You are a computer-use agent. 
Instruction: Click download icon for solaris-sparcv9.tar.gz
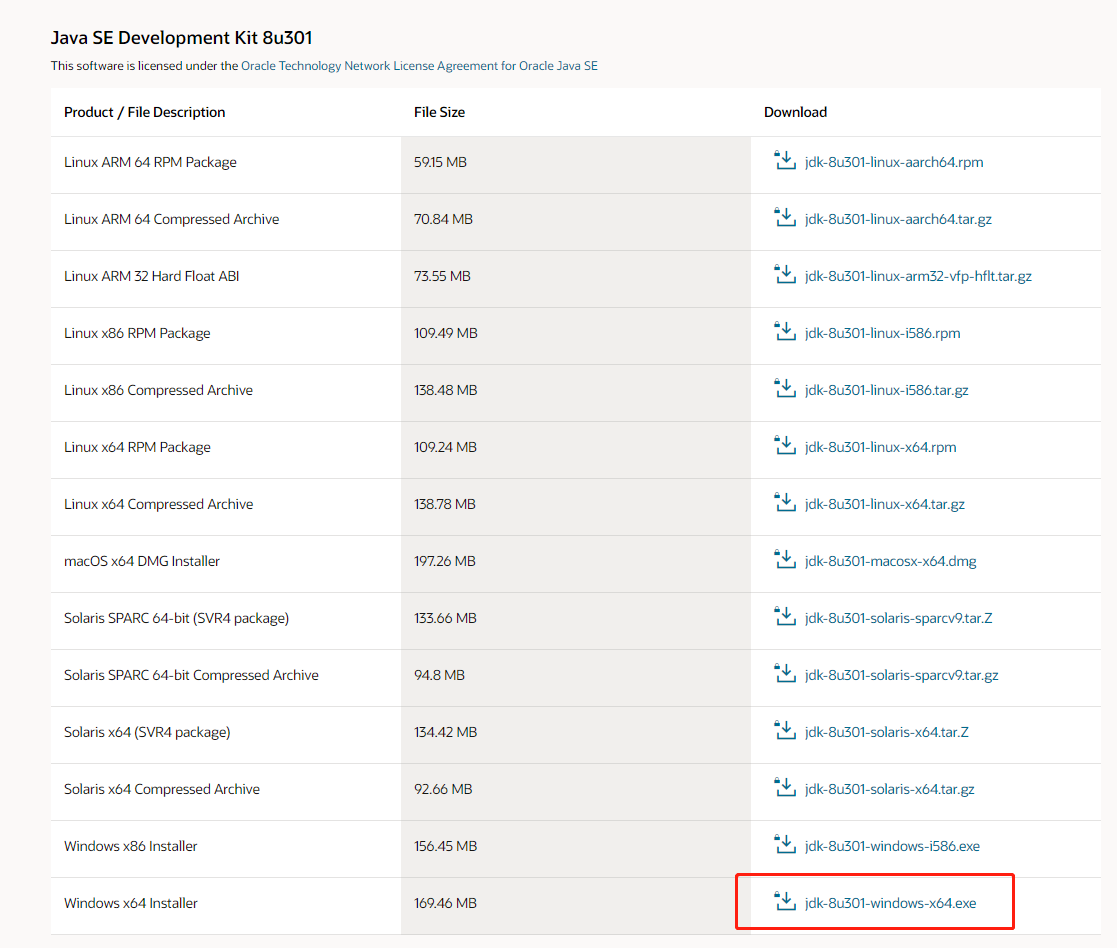point(785,673)
